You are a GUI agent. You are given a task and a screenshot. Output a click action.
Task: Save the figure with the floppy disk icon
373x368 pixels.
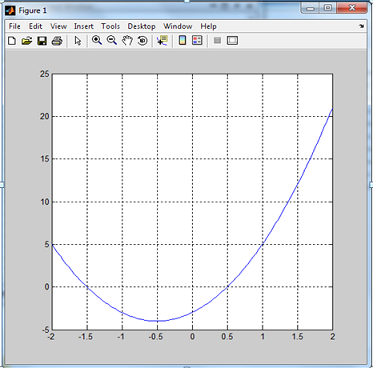pos(42,41)
